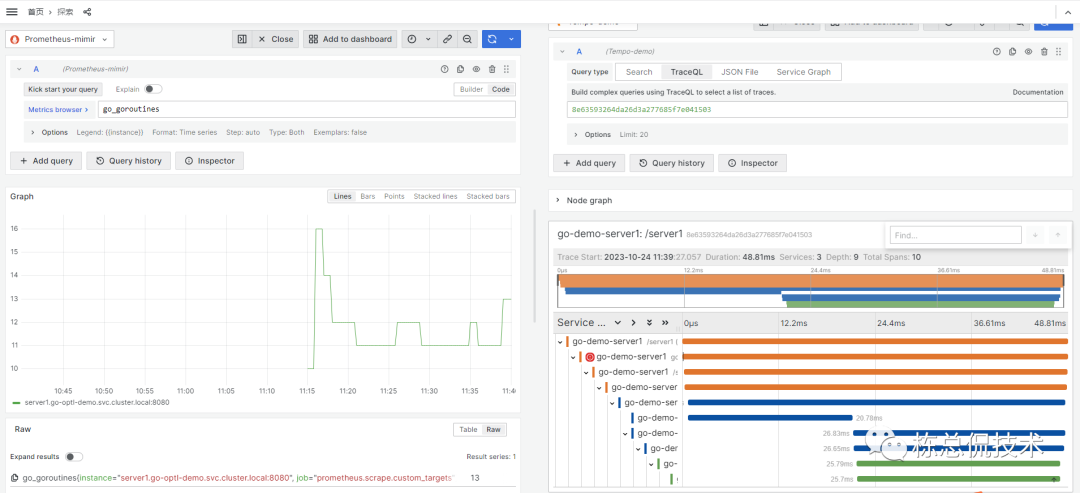This screenshot has height=493, width=1080.
Task: Click the go_goroutines query input field
Action: point(307,109)
